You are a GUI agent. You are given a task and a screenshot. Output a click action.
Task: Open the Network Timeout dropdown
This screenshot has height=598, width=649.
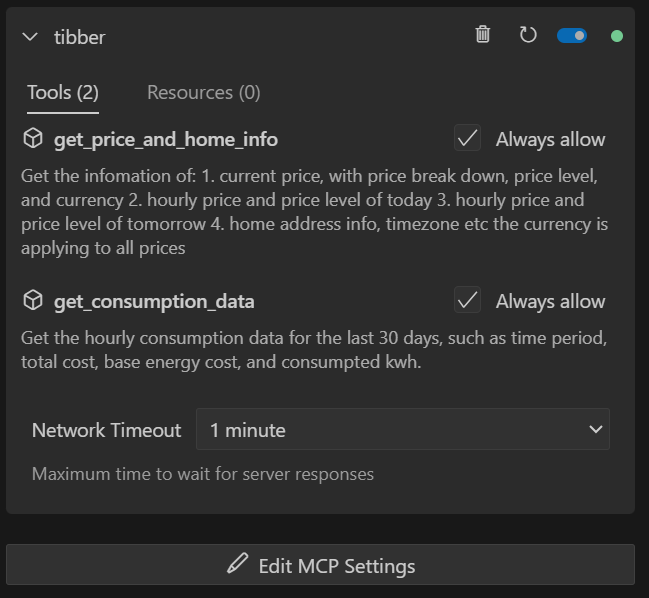[x=402, y=430]
